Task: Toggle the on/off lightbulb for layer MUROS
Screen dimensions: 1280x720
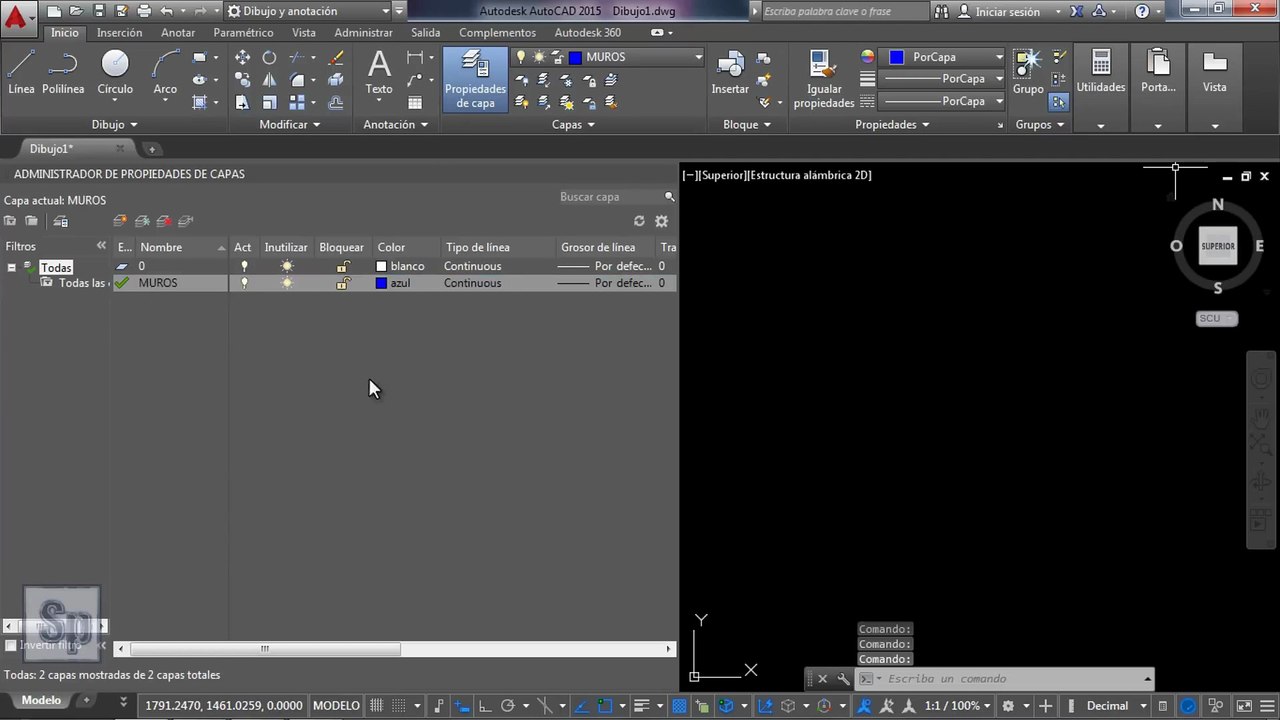Action: (x=244, y=284)
